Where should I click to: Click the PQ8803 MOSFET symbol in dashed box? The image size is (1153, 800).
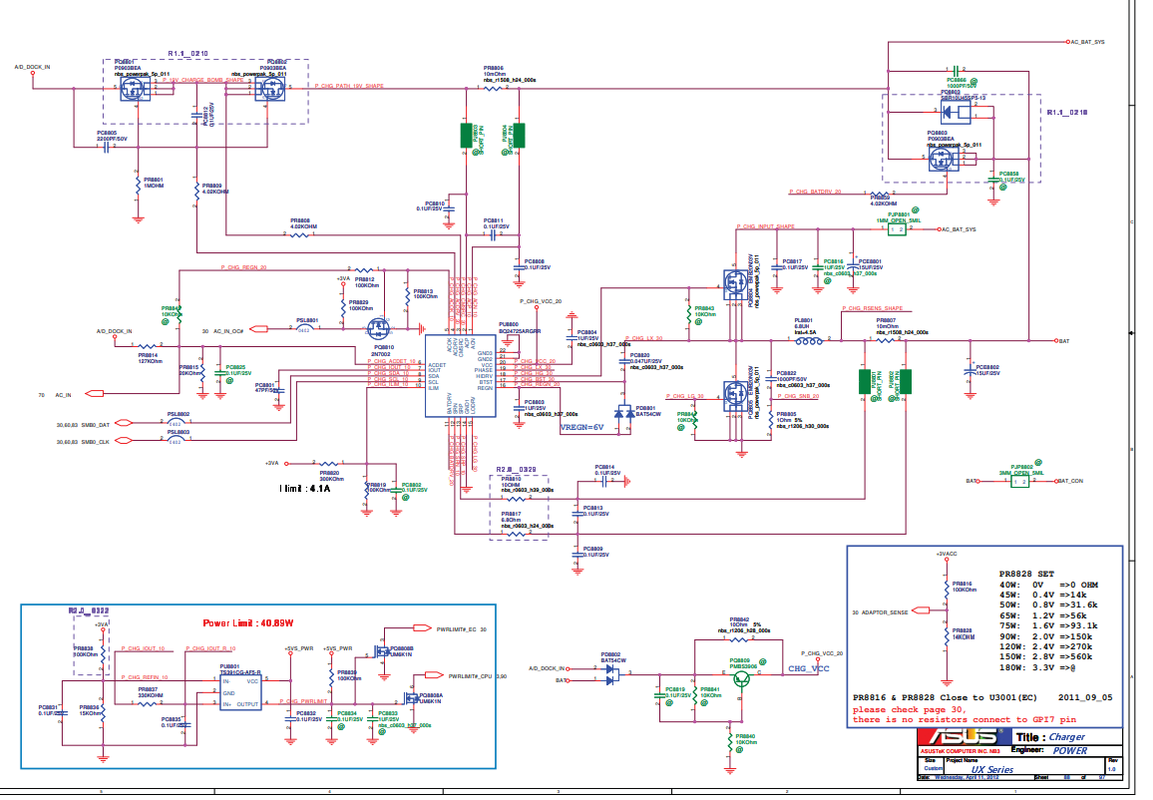point(943,159)
